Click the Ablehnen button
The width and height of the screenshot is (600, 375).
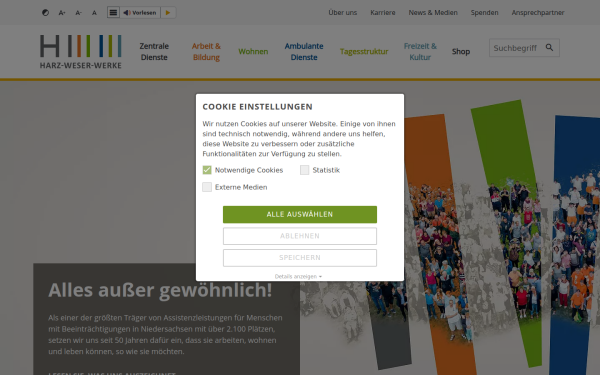pyautogui.click(x=300, y=236)
